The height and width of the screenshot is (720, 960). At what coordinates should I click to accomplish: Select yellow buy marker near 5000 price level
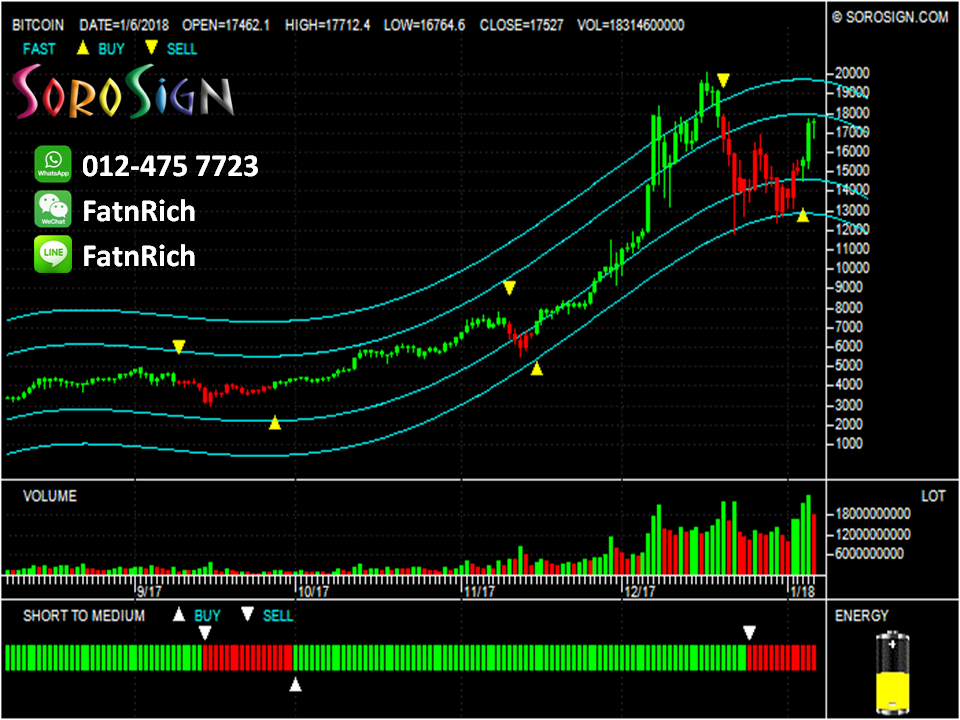537,368
